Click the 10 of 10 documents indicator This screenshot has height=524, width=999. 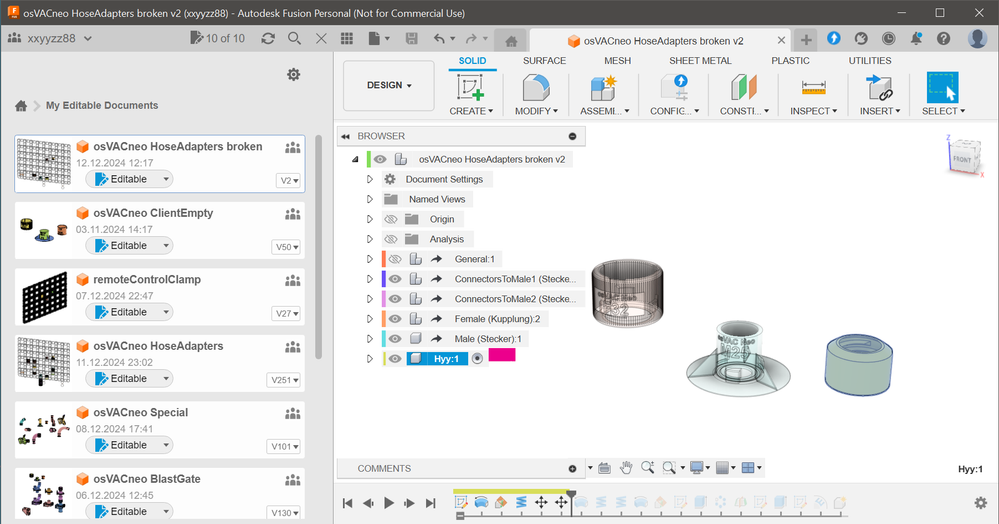pos(218,38)
